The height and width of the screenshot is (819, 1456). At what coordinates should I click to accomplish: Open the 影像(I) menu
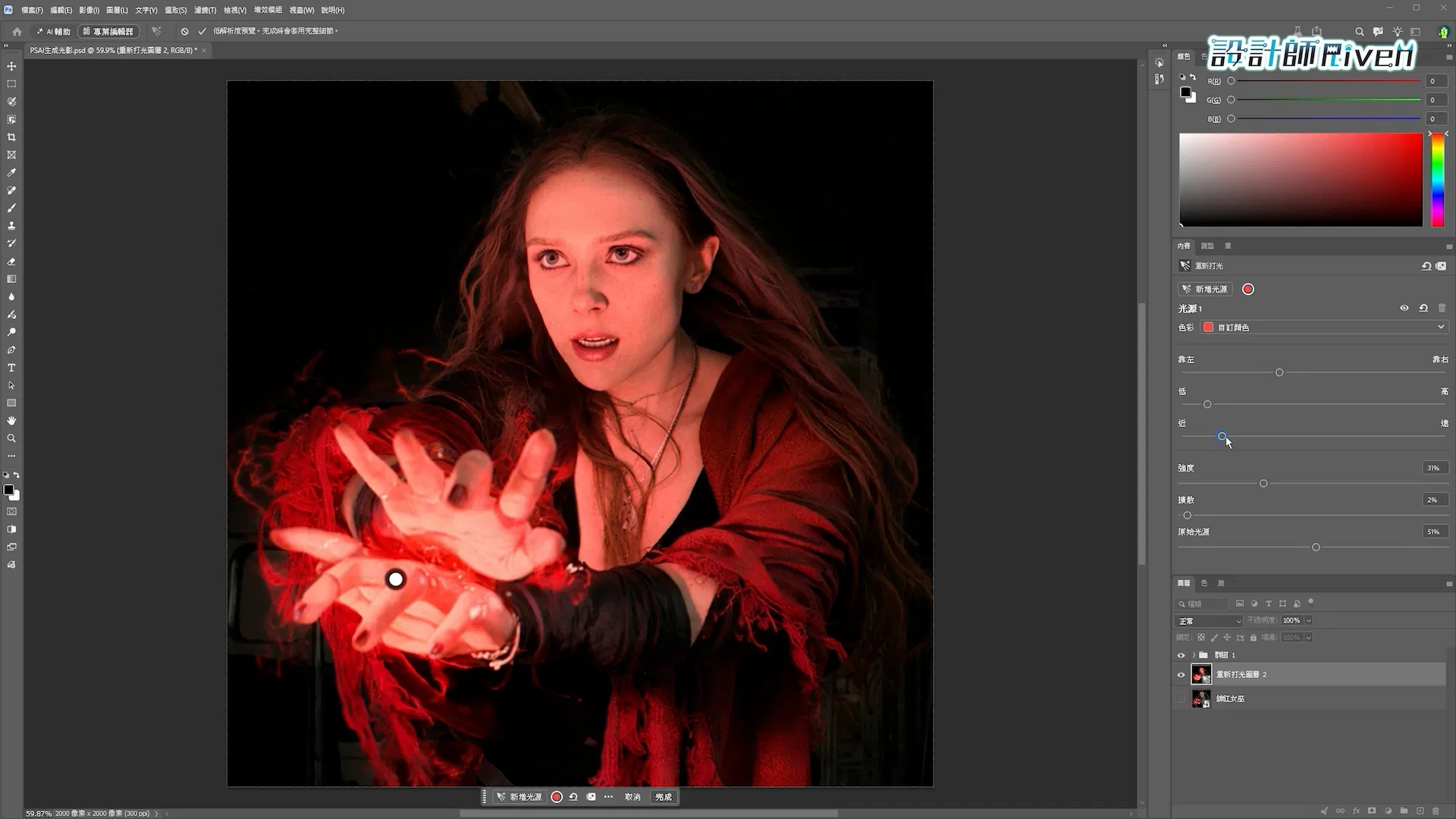(89, 10)
